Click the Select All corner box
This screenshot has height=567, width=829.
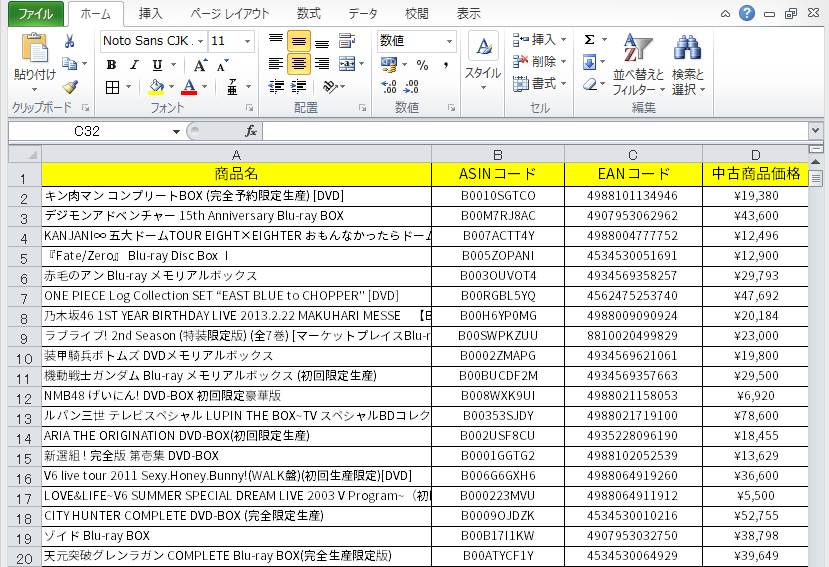24,154
